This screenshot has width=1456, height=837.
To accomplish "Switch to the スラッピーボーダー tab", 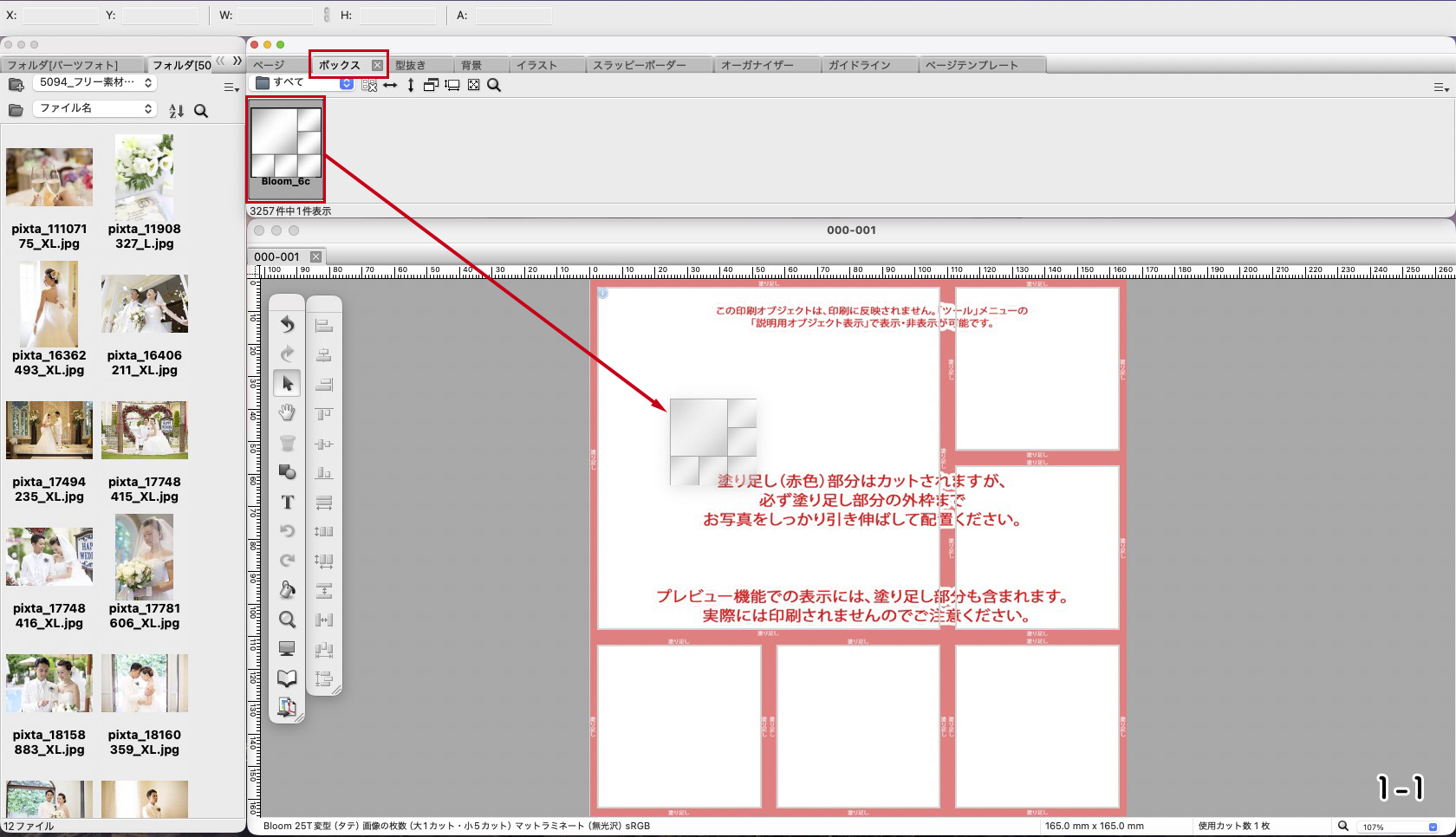I will click(639, 65).
